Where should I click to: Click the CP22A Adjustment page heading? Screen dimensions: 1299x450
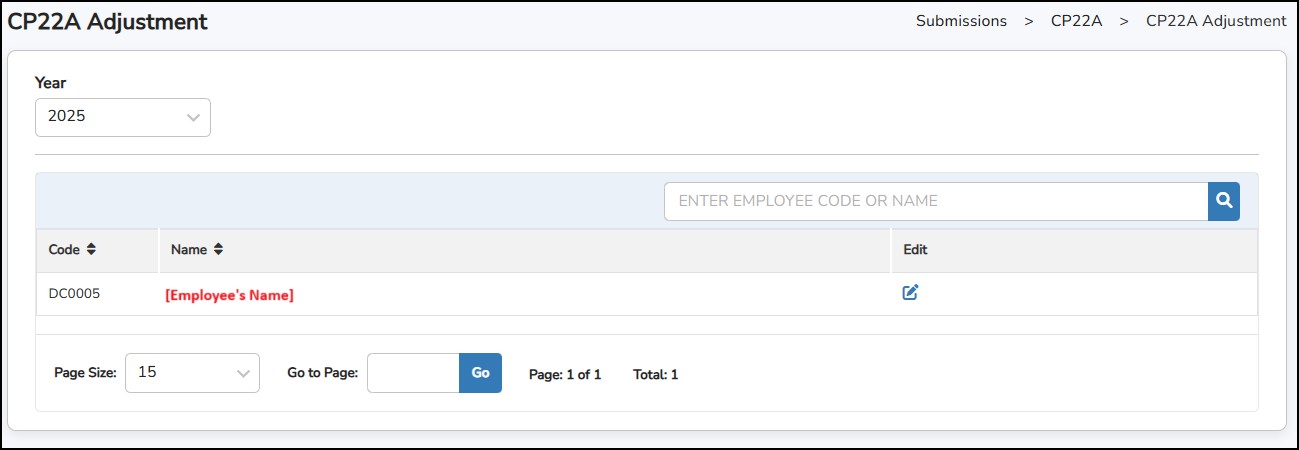[108, 22]
